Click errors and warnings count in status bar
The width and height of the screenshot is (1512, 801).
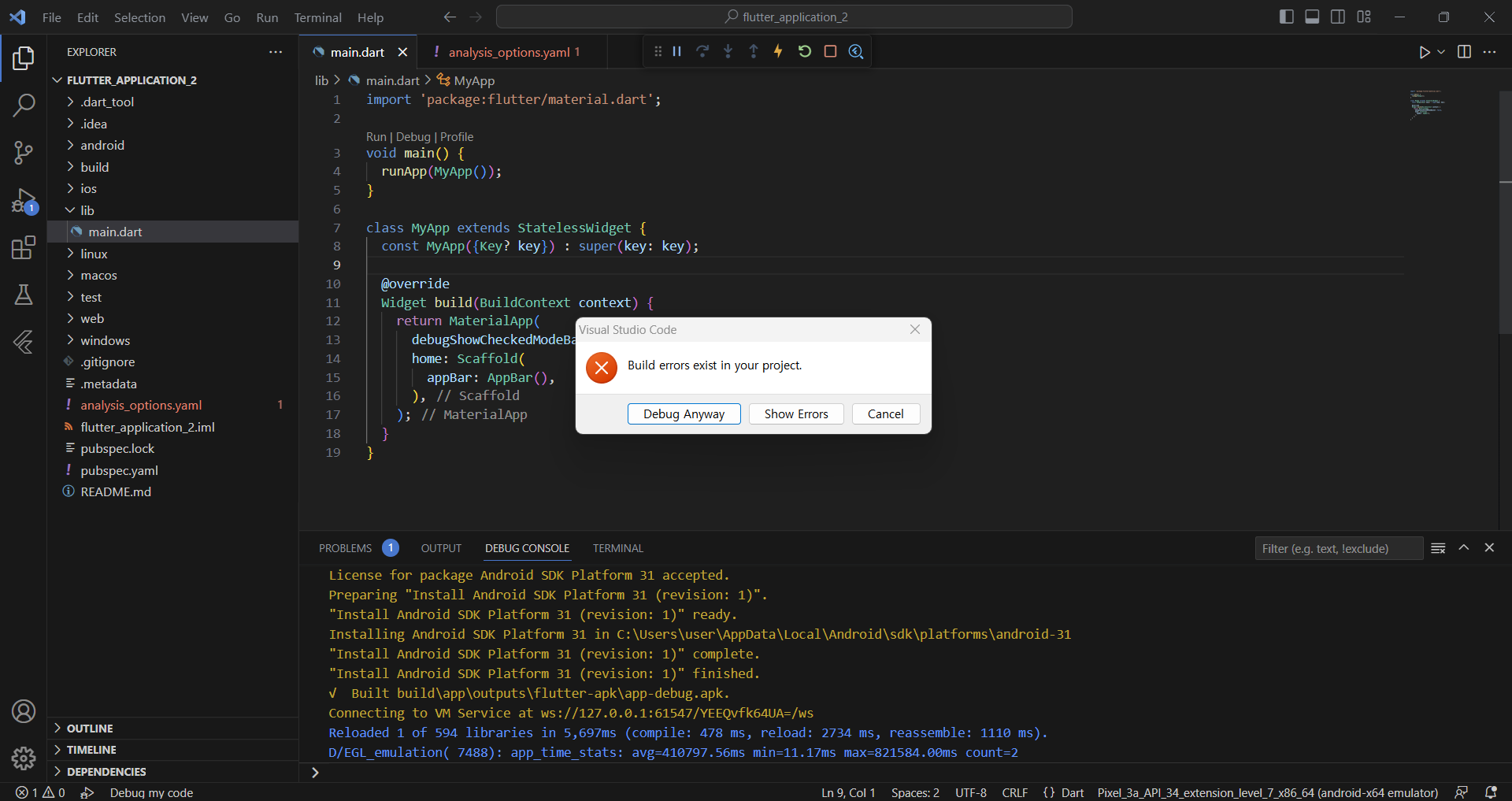click(x=40, y=792)
